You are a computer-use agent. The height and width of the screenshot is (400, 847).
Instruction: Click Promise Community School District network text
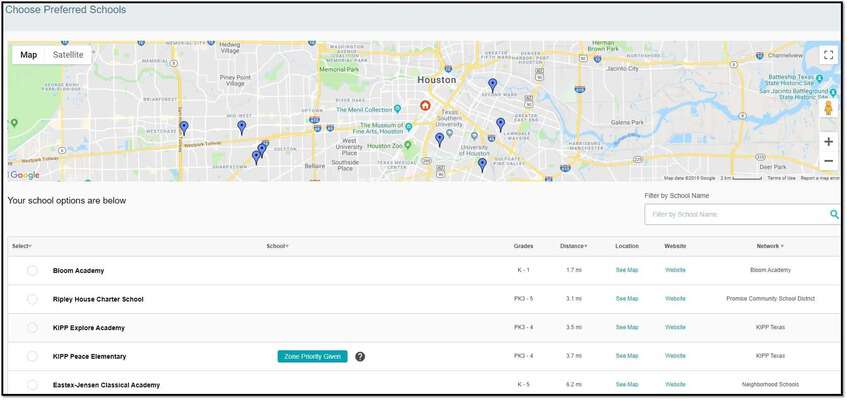click(770, 298)
